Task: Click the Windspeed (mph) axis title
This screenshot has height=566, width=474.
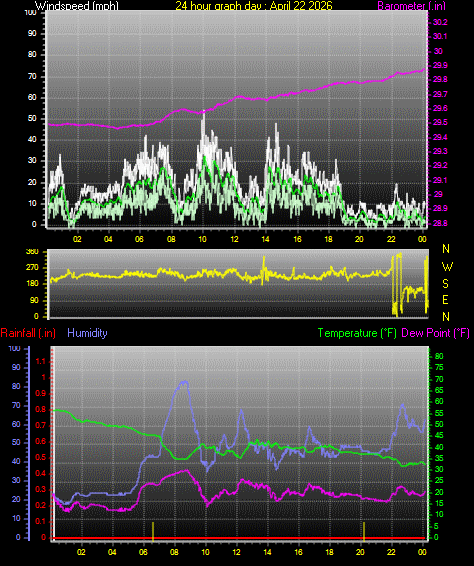Action: coord(77,5)
